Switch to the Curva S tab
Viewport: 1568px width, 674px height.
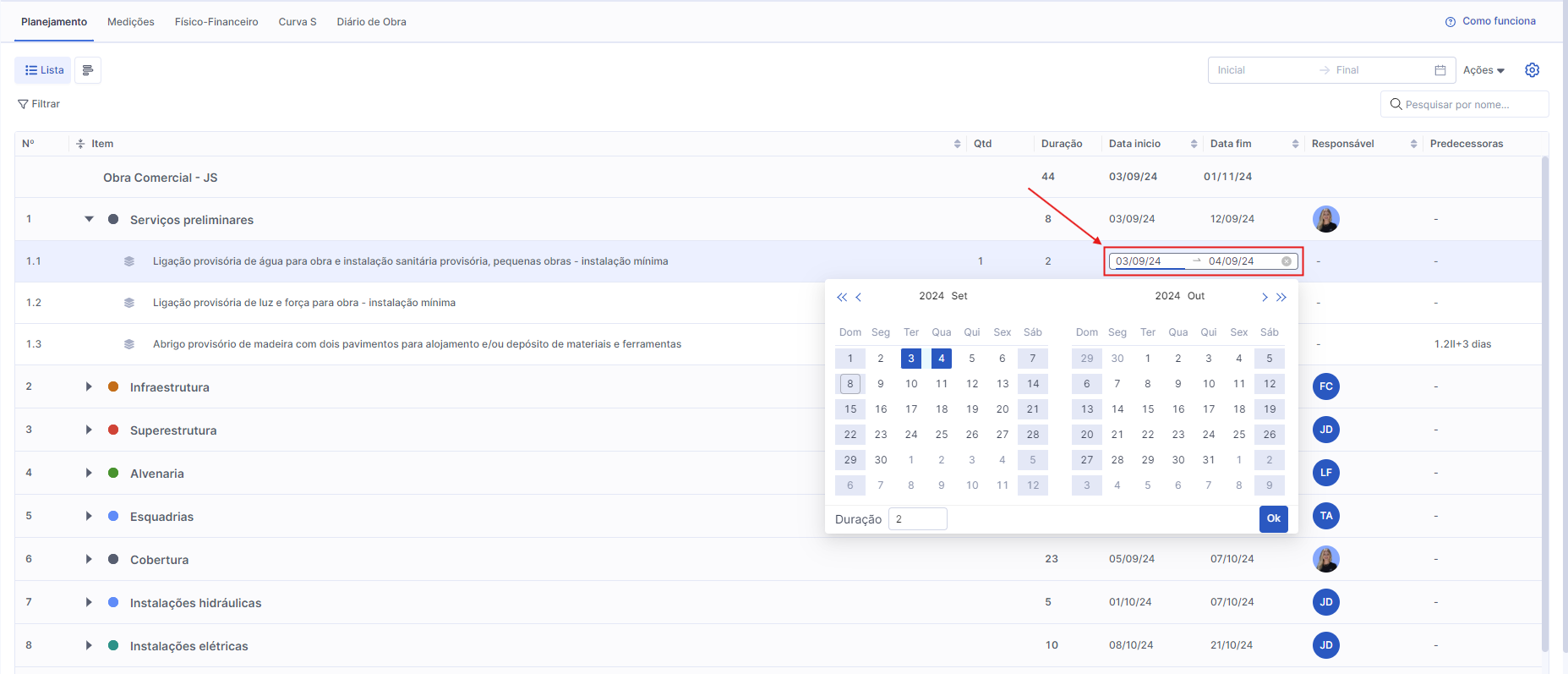coord(298,22)
